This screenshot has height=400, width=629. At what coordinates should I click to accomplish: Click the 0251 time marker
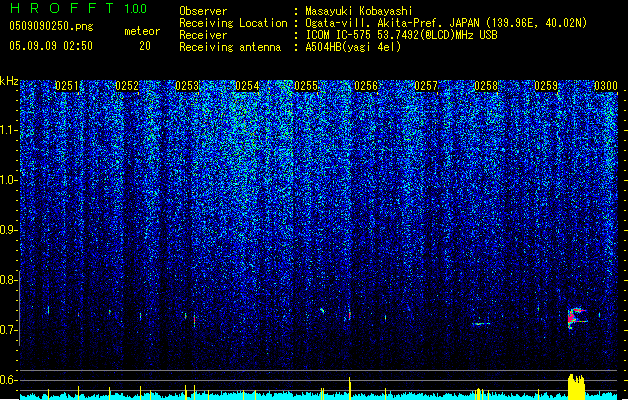pyautogui.click(x=67, y=86)
